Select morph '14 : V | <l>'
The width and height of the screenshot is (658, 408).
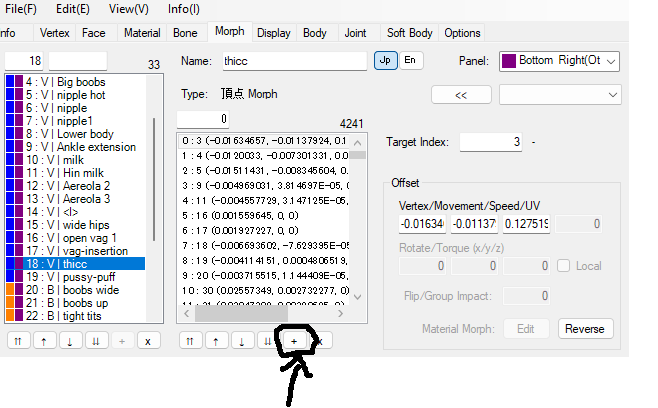76,212
